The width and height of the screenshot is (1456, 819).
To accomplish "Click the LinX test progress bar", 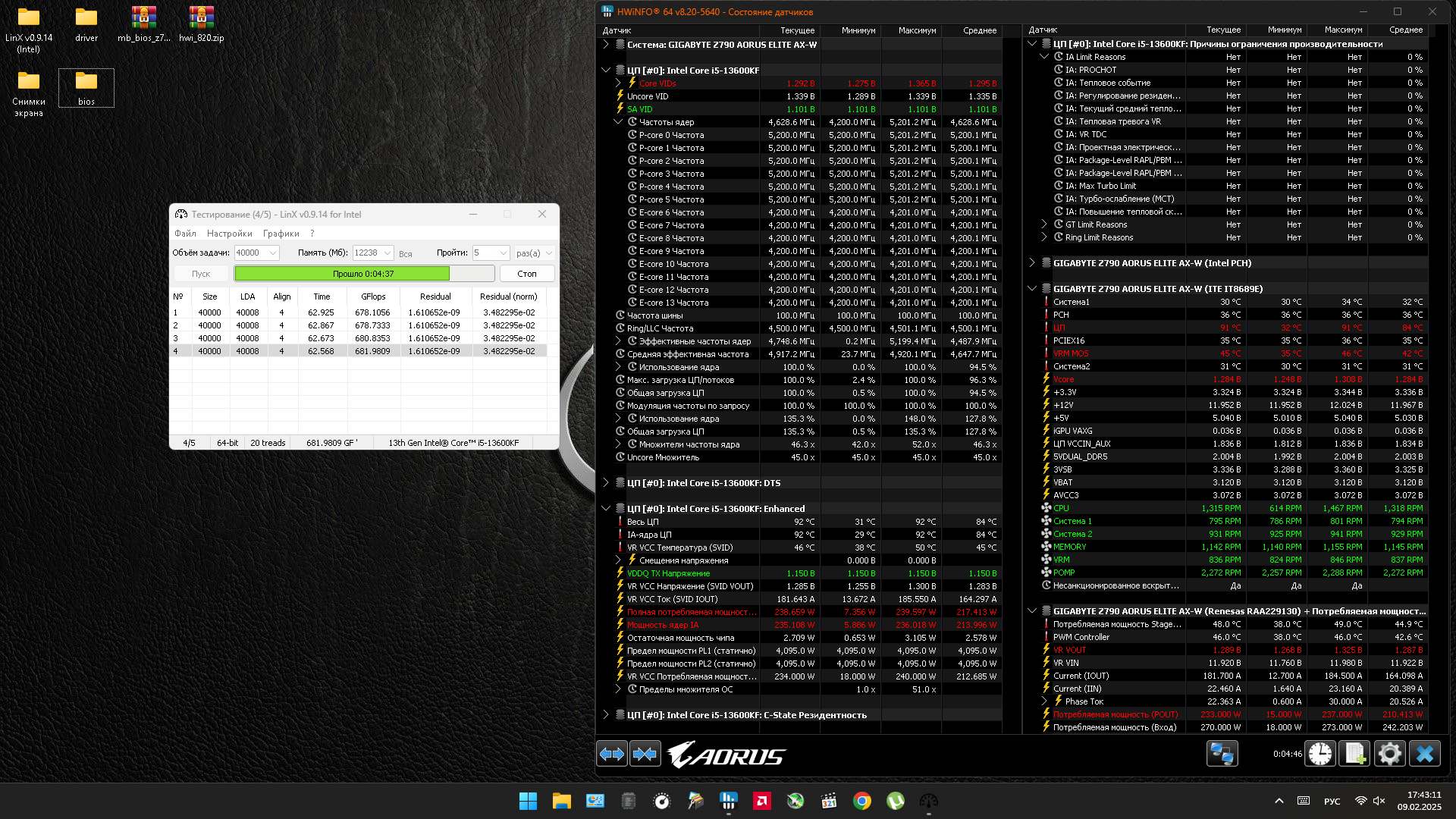I will click(x=364, y=274).
